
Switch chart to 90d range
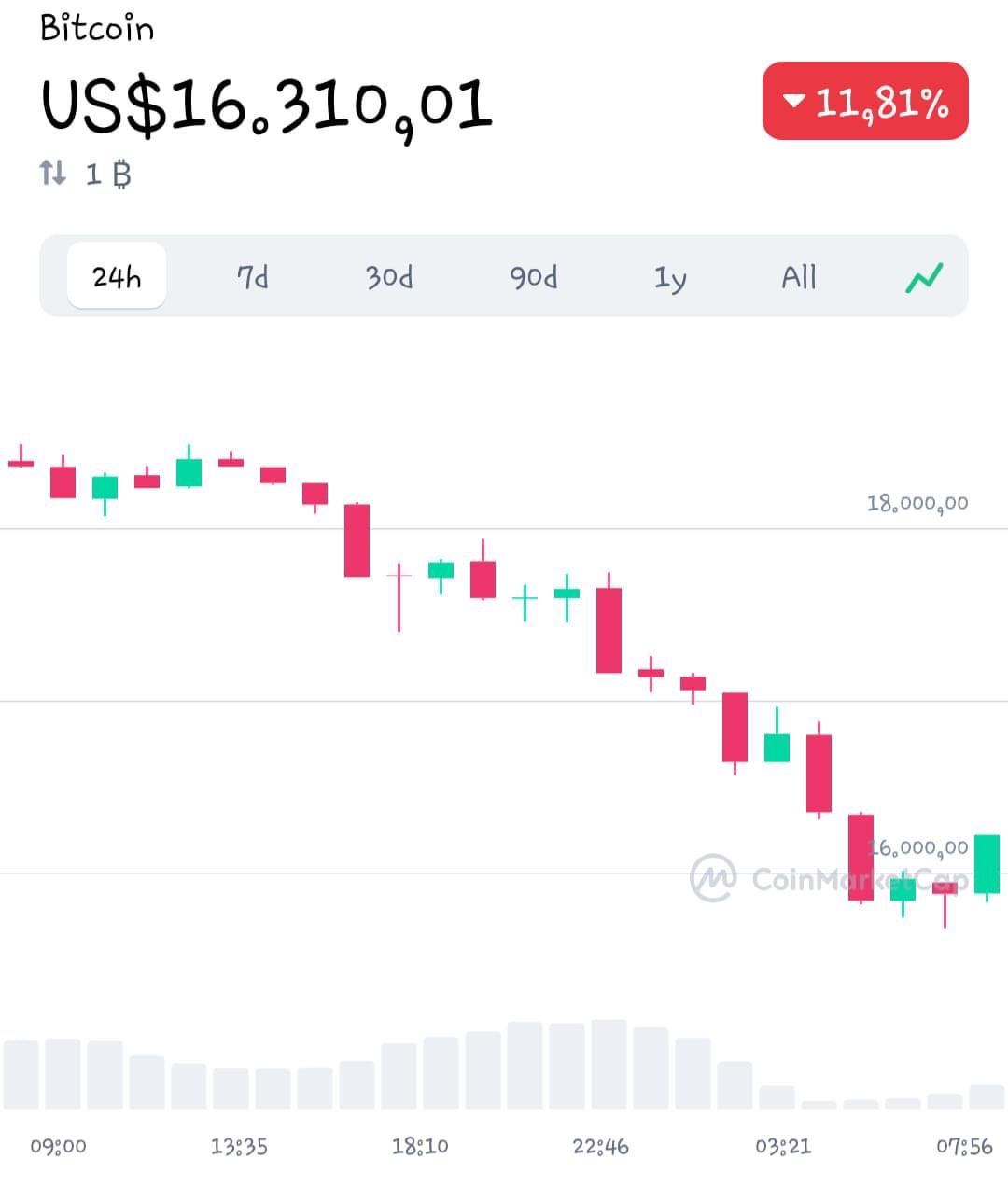[x=533, y=277]
